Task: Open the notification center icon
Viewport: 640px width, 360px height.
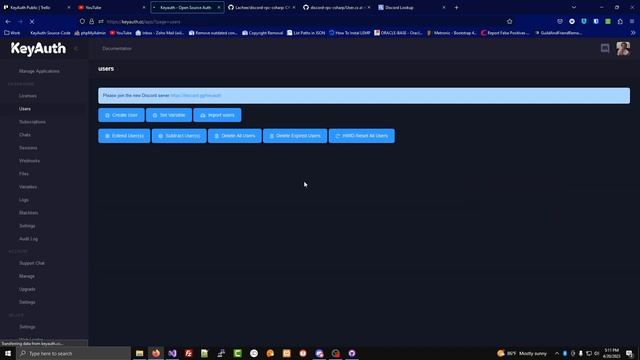Action: pos(630,353)
